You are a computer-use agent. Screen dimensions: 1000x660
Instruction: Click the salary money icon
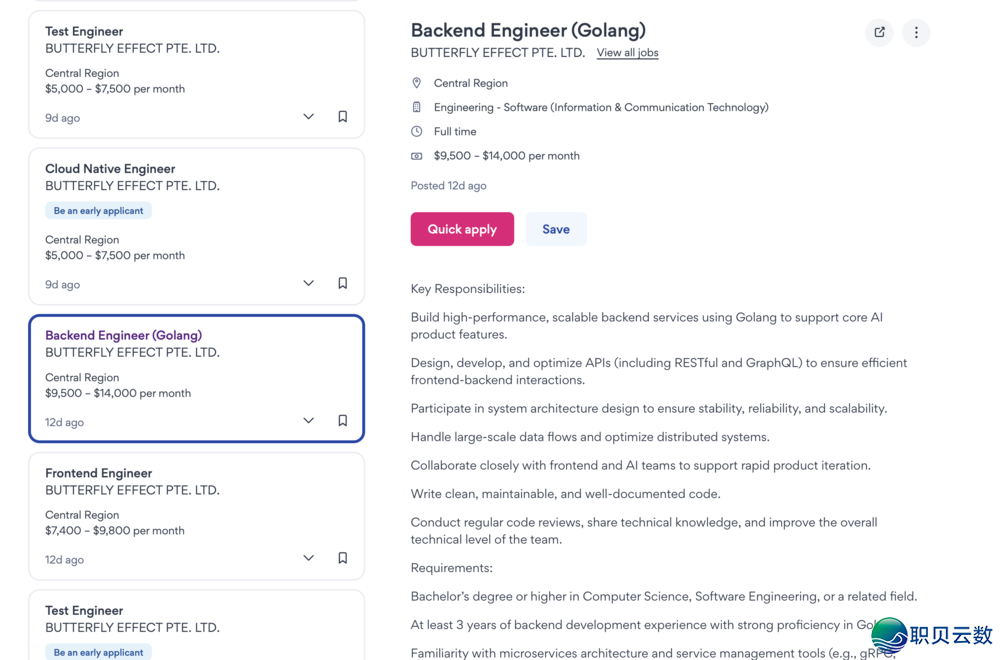(416, 156)
